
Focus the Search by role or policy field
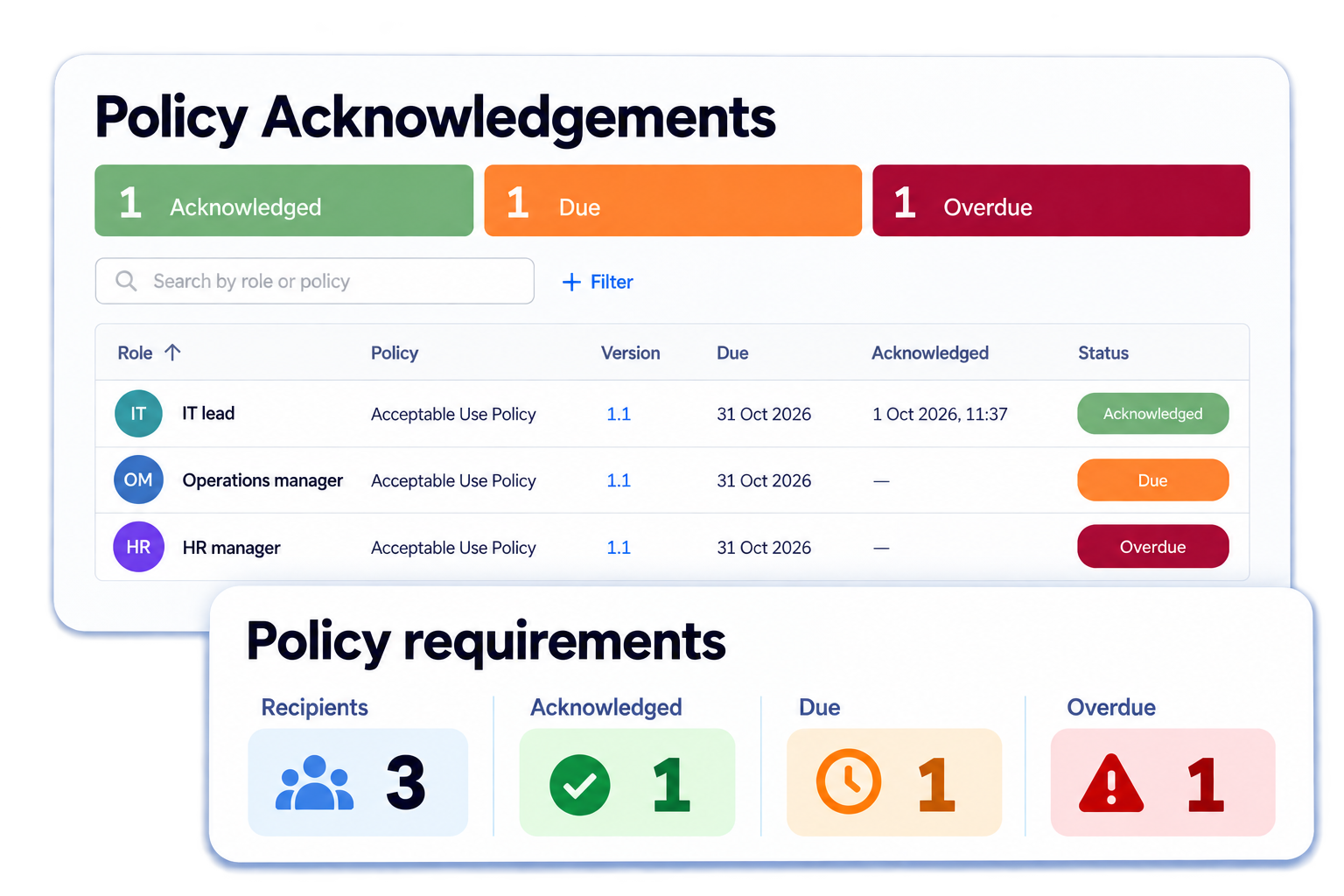(x=315, y=281)
